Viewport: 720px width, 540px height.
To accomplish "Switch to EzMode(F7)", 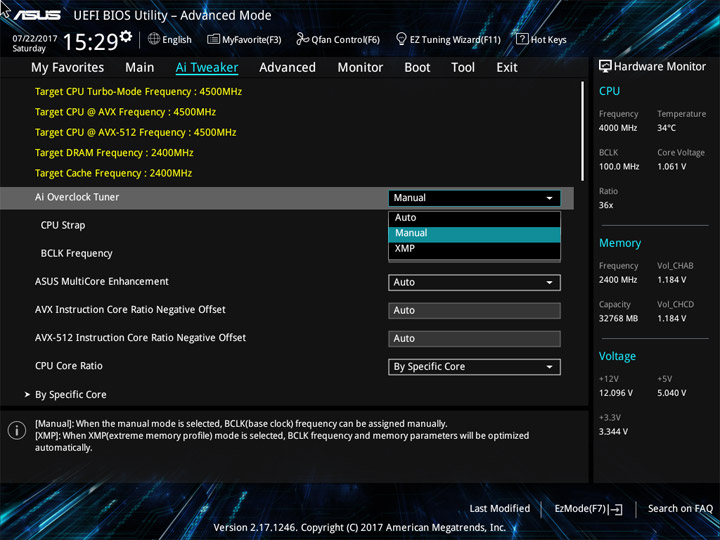I will coord(581,508).
